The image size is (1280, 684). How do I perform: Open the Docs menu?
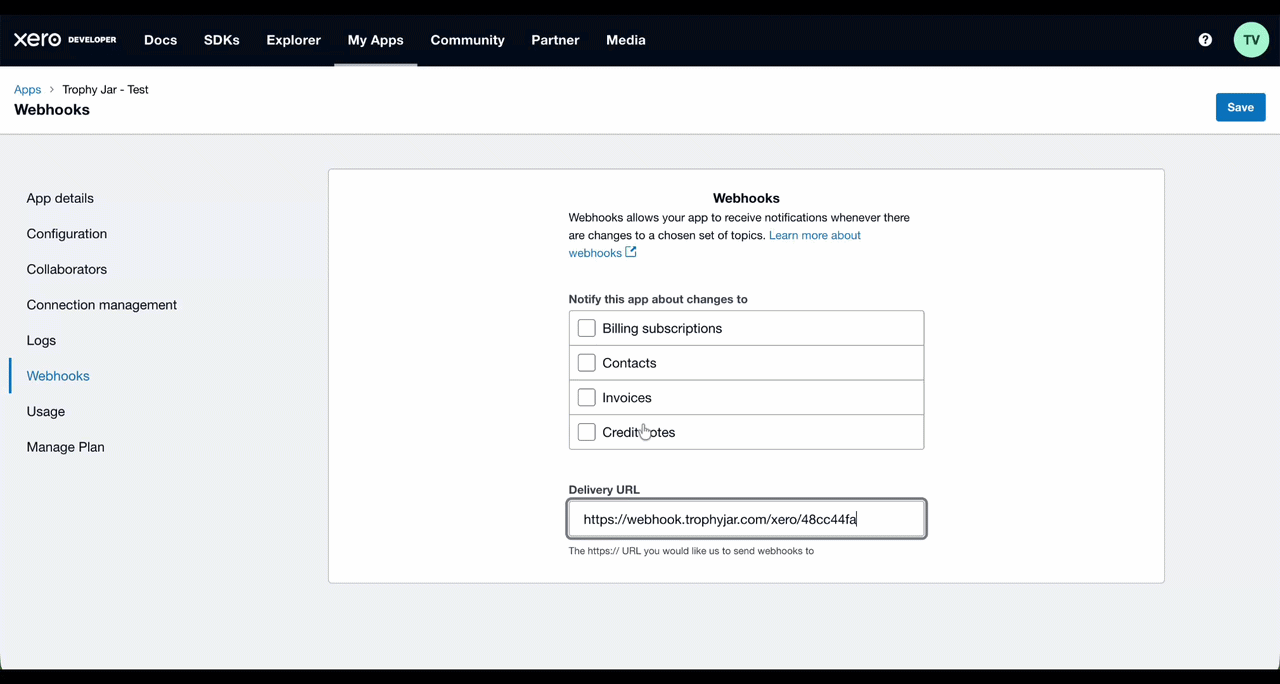tap(160, 40)
